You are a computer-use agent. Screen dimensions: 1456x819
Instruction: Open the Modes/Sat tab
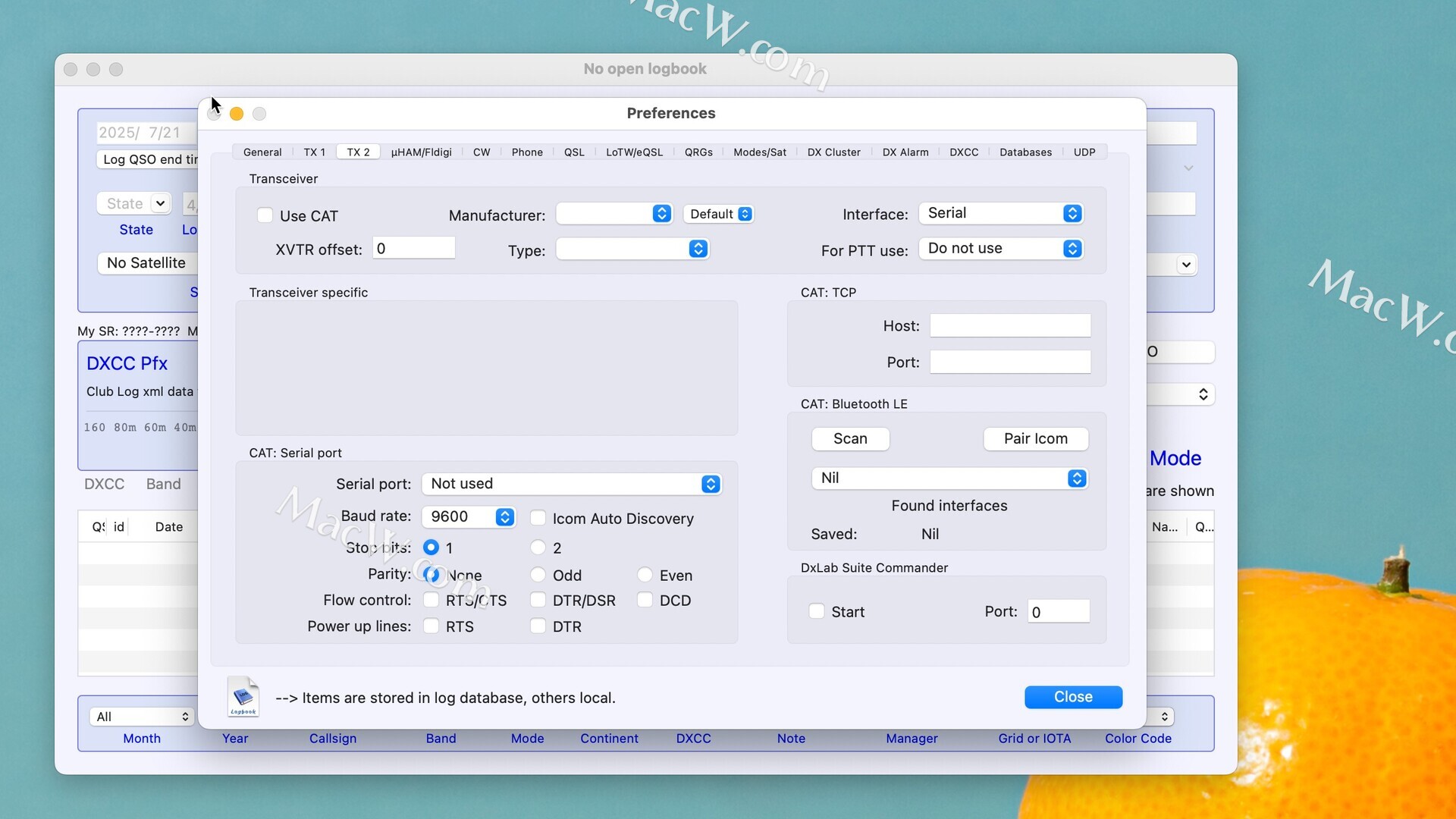coord(760,152)
